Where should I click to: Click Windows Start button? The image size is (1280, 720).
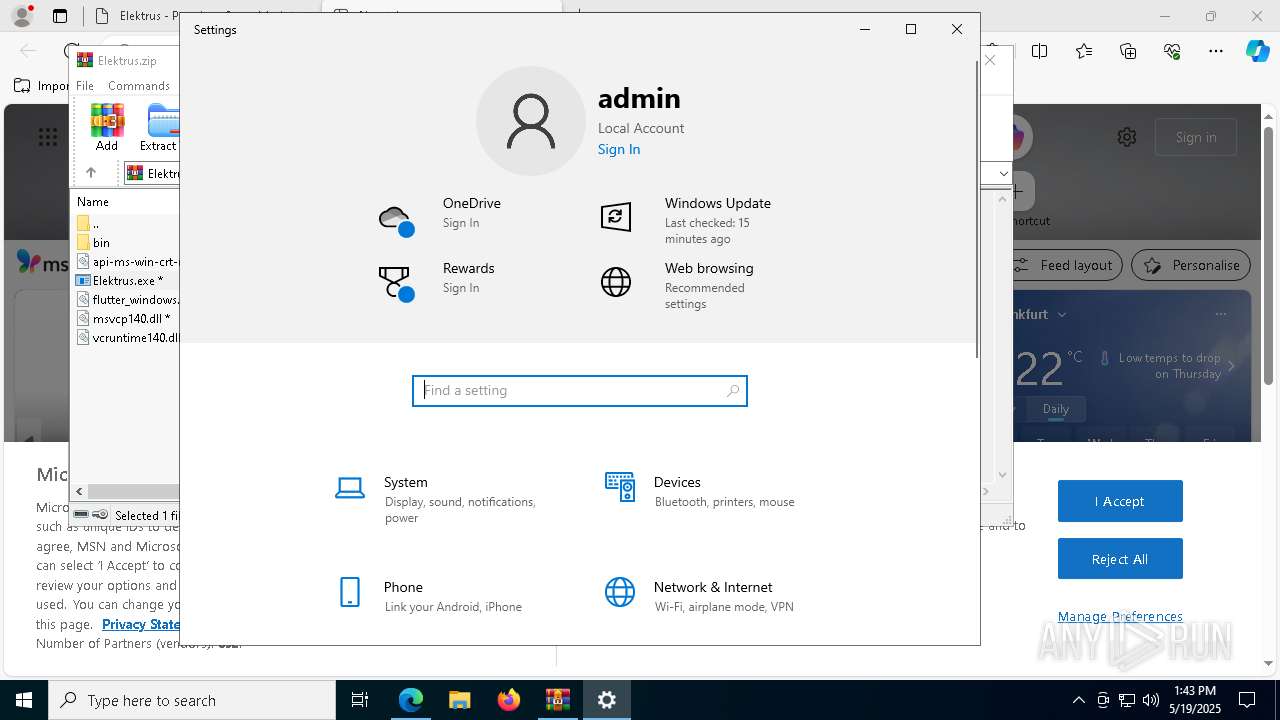click(24, 700)
